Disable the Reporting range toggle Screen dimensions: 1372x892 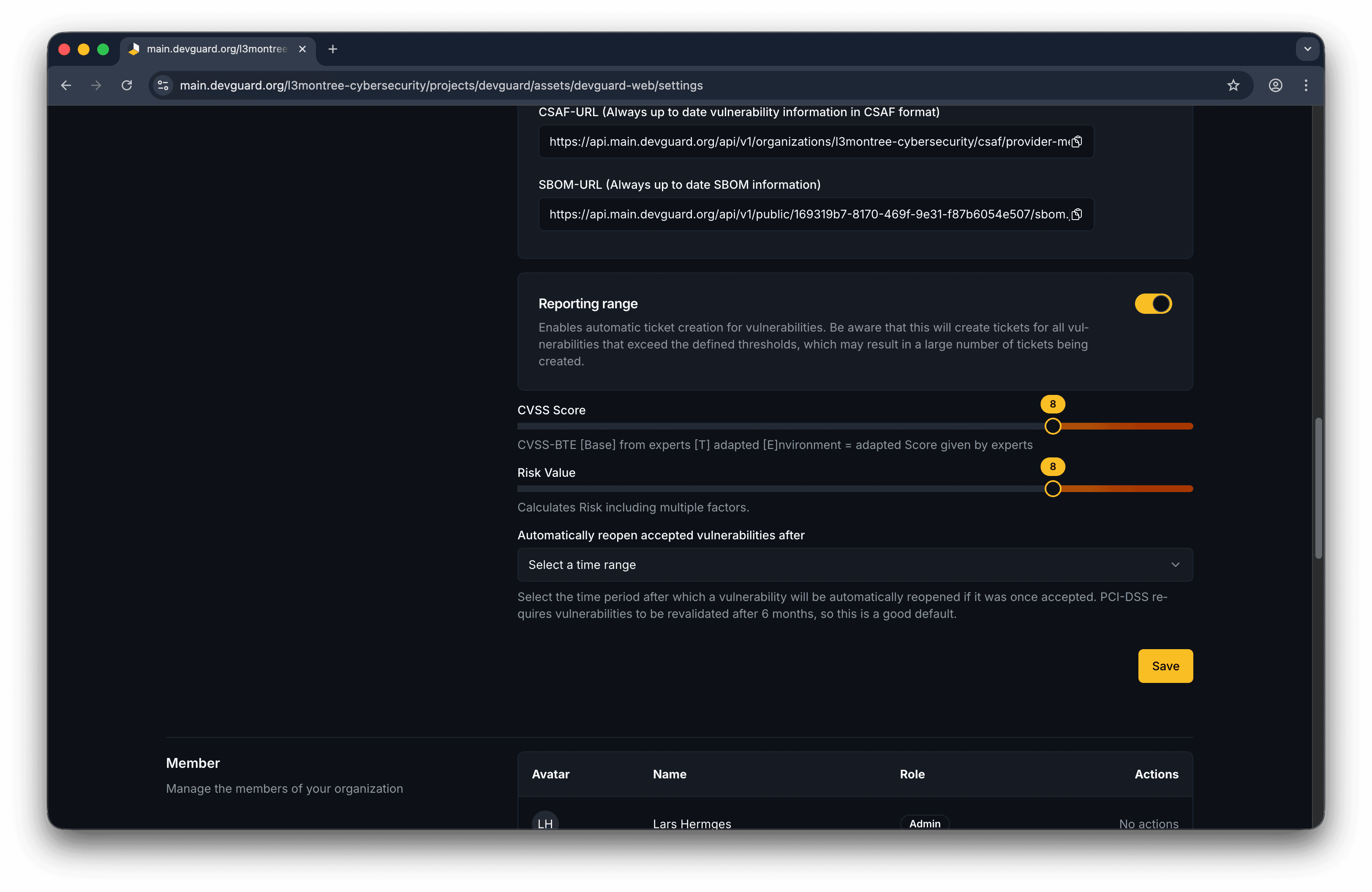pos(1153,304)
